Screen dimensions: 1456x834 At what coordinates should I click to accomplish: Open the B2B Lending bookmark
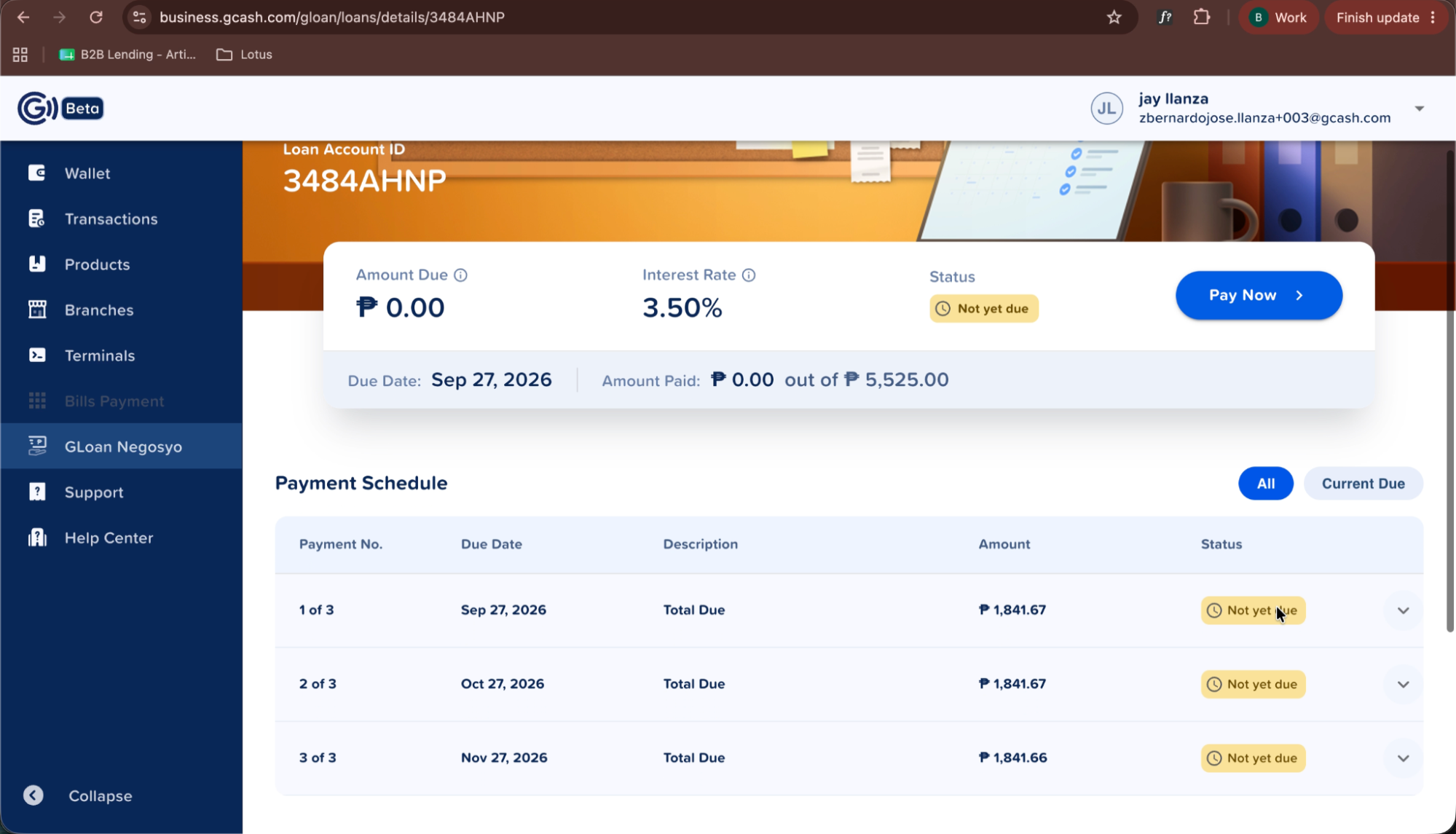[x=127, y=55]
